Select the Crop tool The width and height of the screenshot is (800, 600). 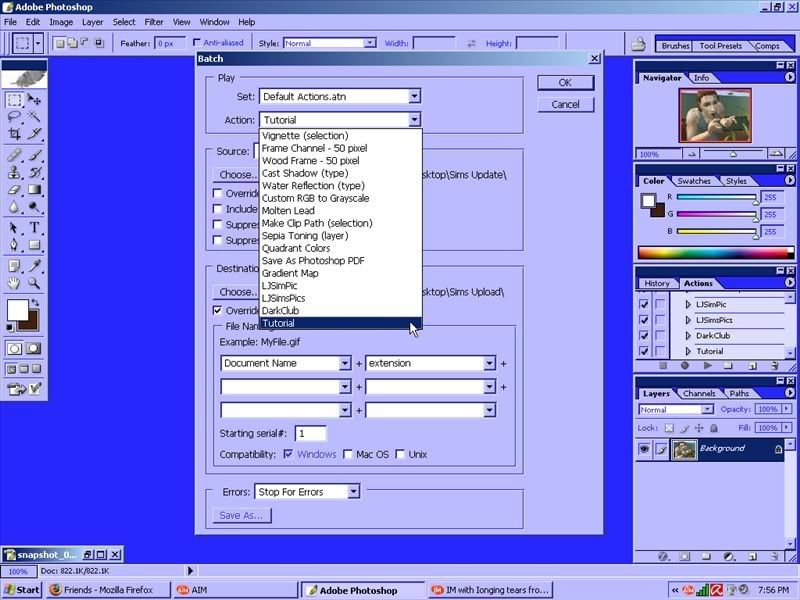pyautogui.click(x=14, y=134)
